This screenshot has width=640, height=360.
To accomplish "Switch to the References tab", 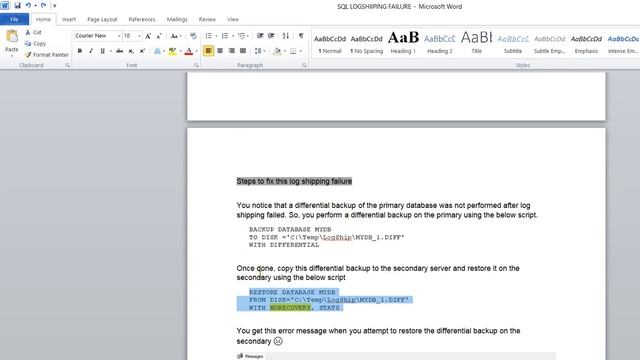I will tap(142, 19).
